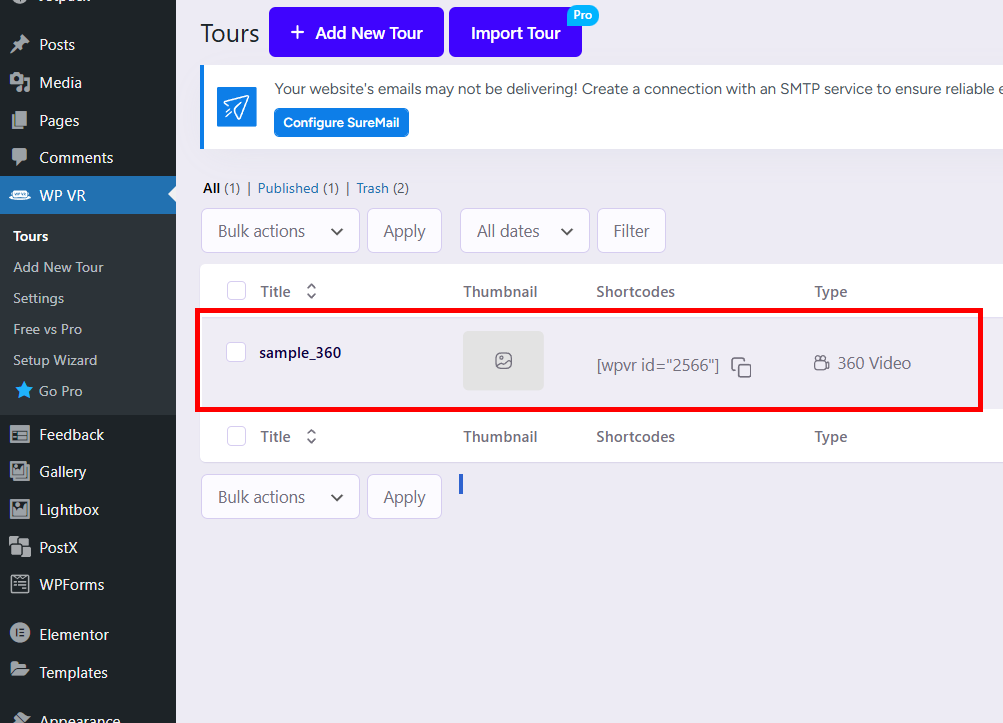1003x723 pixels.
Task: Open Posts in the admin menu
Action: coord(57,45)
